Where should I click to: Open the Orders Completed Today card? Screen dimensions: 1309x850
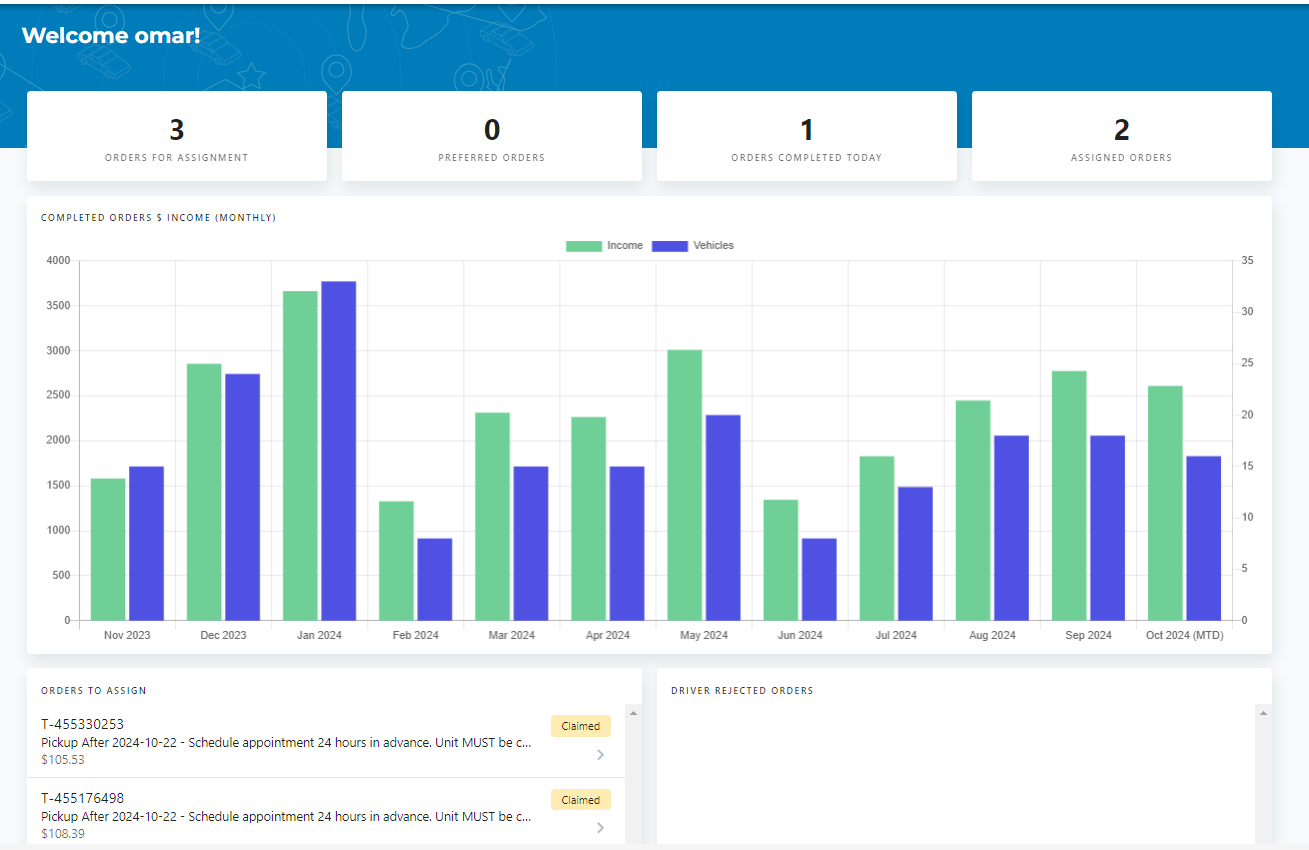[x=807, y=137]
